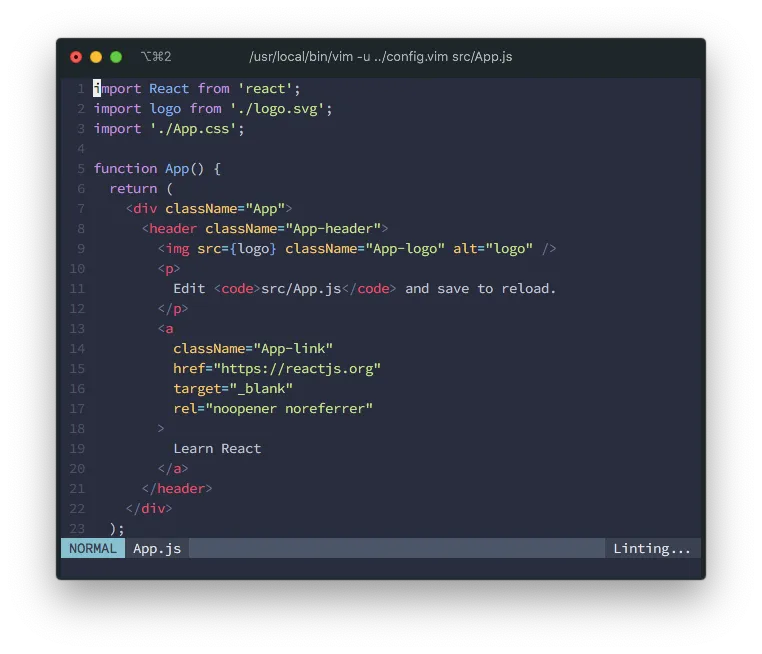
Task: Click the red close window button
Action: pos(76,57)
